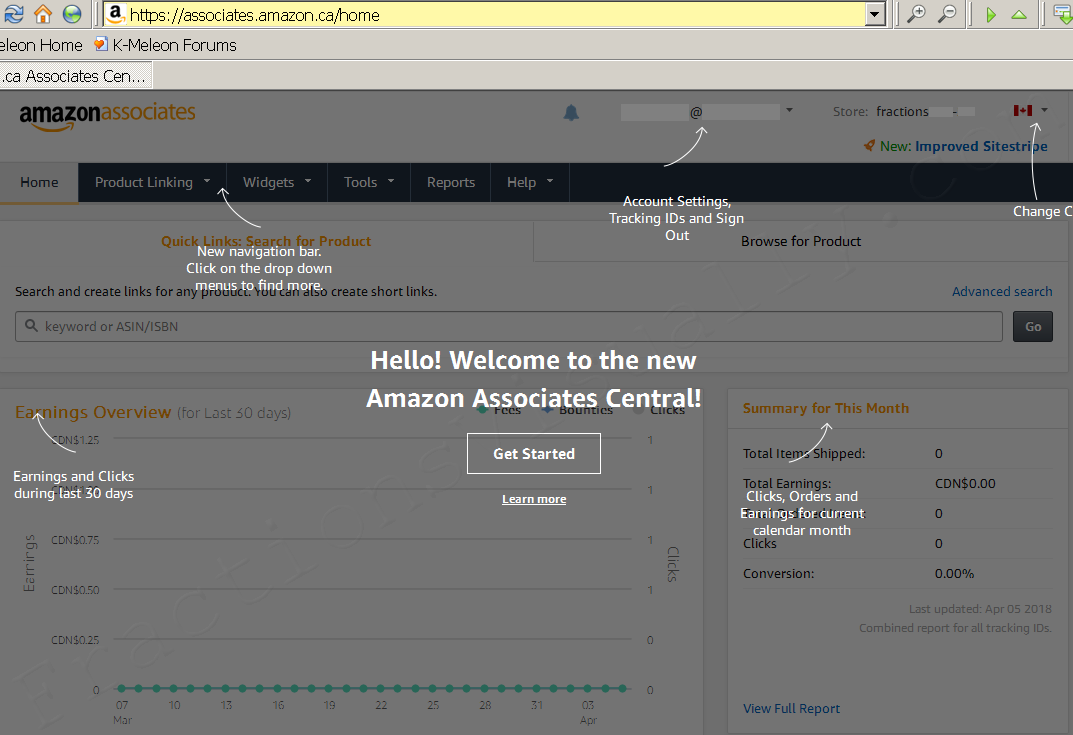Select the Quick Links: Search for Product tab
Image resolution: width=1073 pixels, height=735 pixels.
266,241
